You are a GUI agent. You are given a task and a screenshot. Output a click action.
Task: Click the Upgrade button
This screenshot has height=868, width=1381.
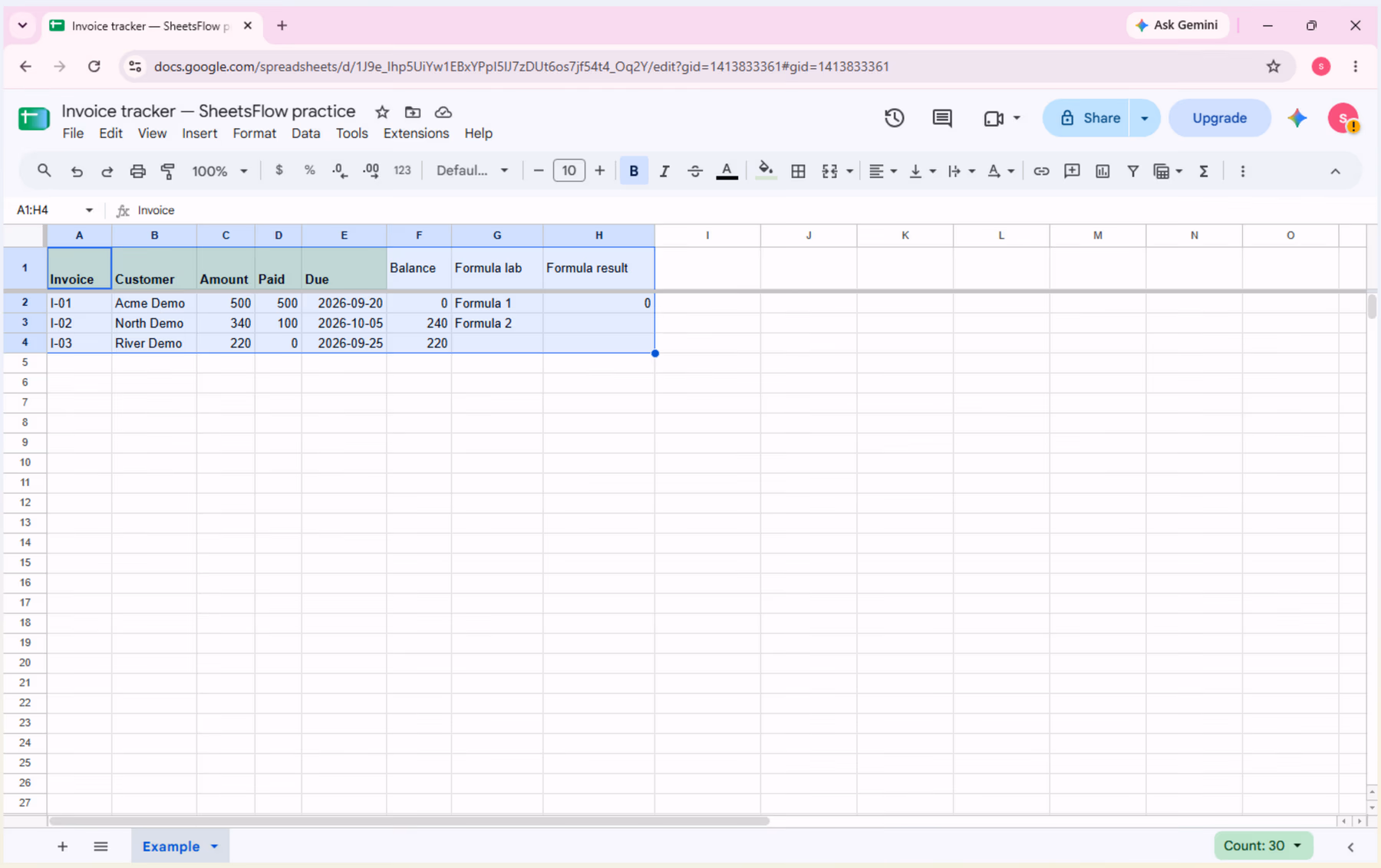tap(1219, 118)
